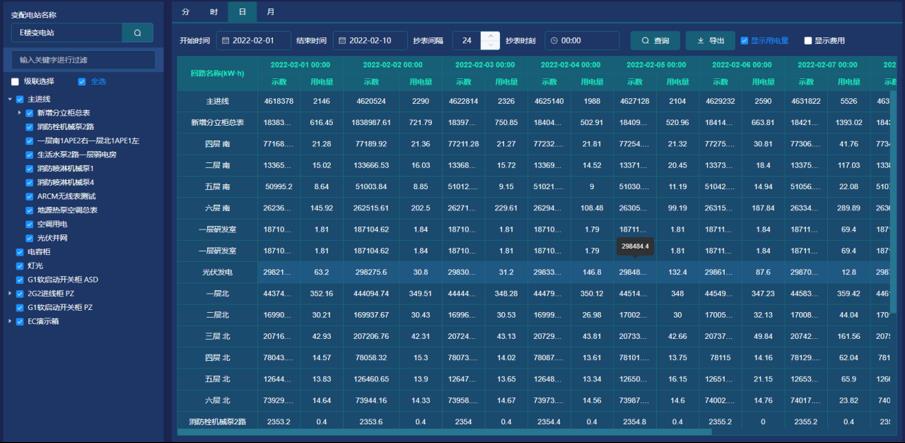The height and width of the screenshot is (443, 905).
Task: Click the 导出 export button
Action: pos(709,41)
